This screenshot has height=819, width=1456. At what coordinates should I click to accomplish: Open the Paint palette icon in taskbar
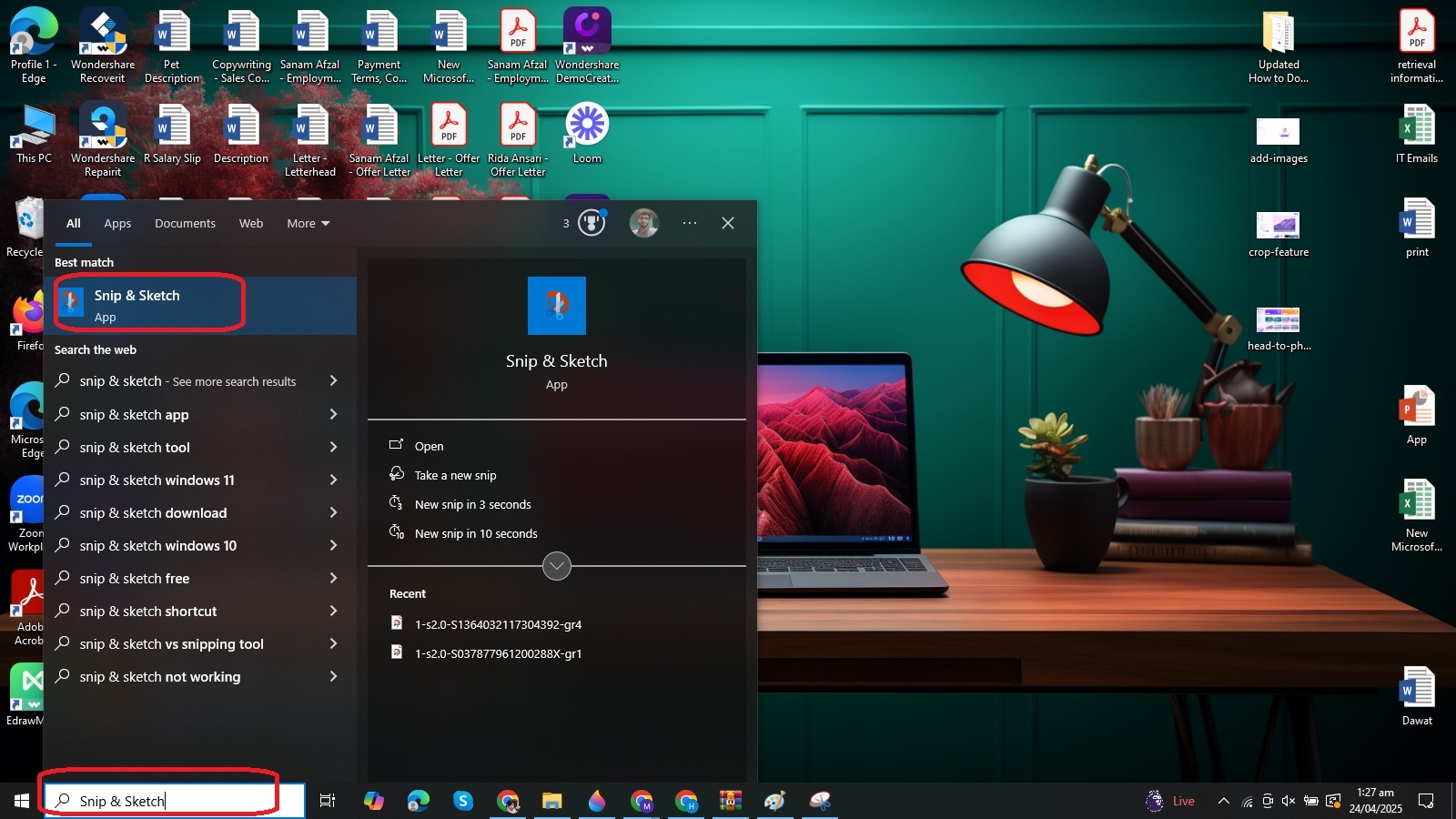[775, 801]
